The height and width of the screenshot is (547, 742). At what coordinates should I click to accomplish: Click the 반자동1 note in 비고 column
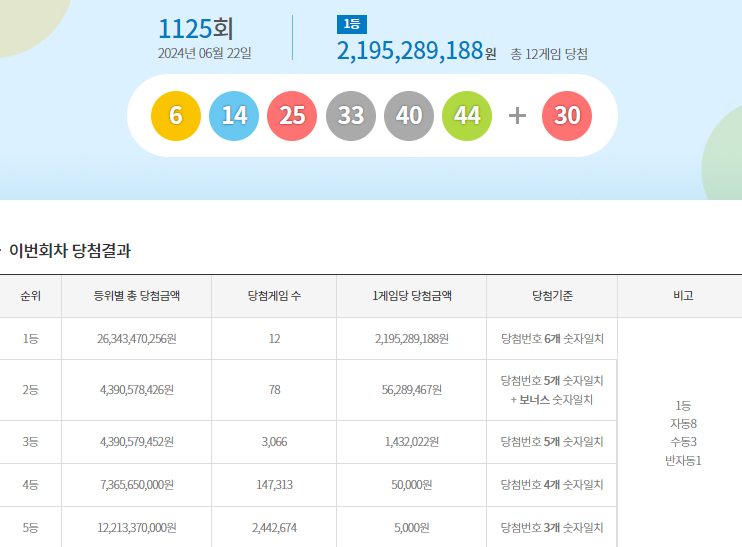pyautogui.click(x=683, y=460)
